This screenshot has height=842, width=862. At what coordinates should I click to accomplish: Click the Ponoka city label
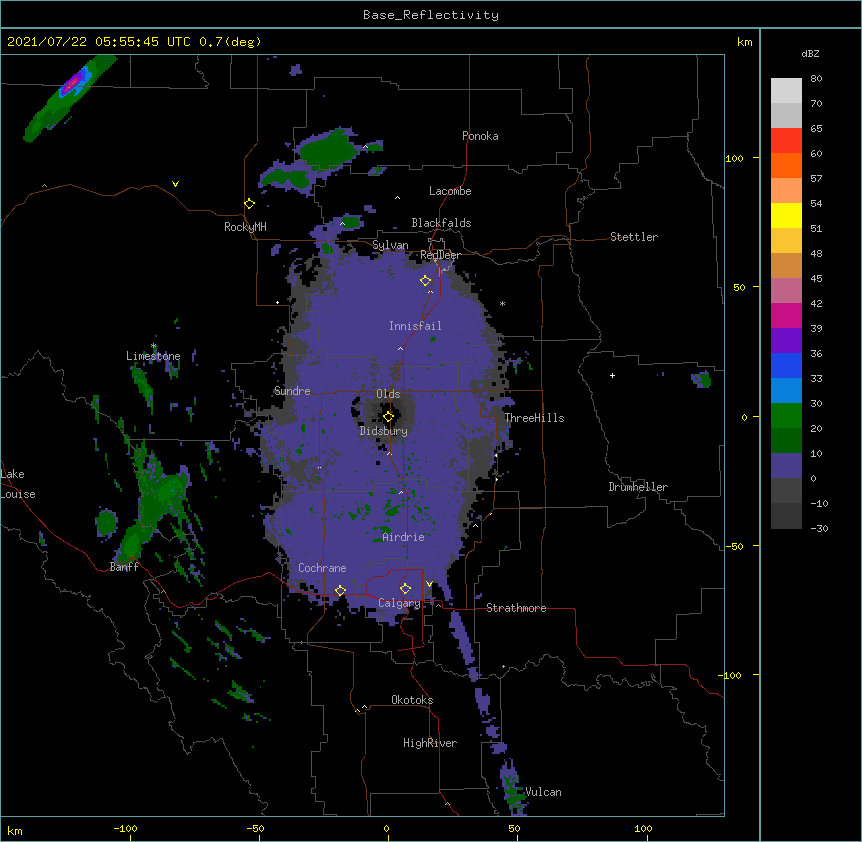(480, 136)
